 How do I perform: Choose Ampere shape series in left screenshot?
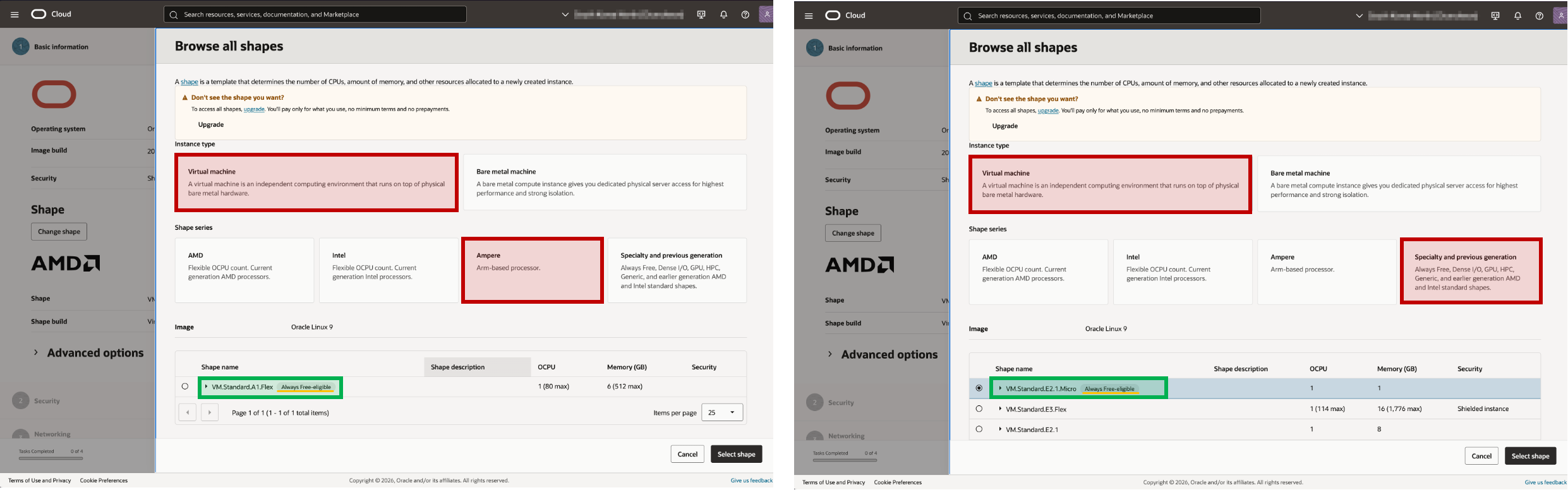pos(533,270)
